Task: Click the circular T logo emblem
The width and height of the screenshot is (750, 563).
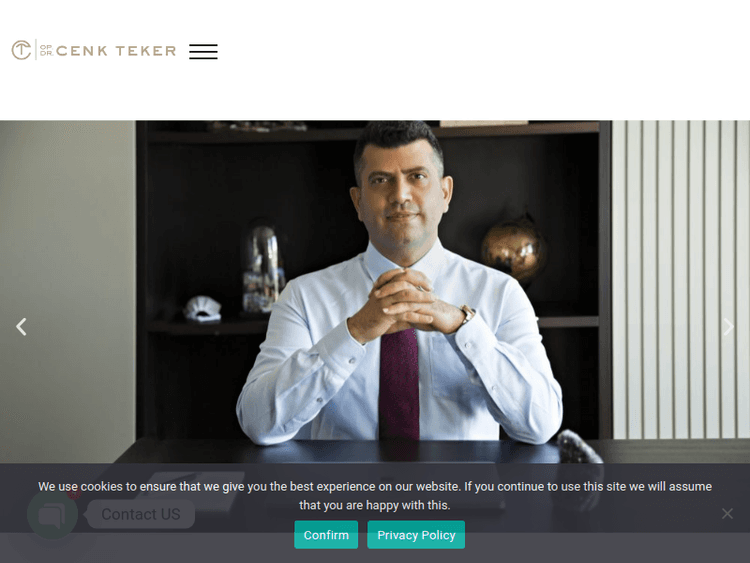Action: click(x=22, y=50)
